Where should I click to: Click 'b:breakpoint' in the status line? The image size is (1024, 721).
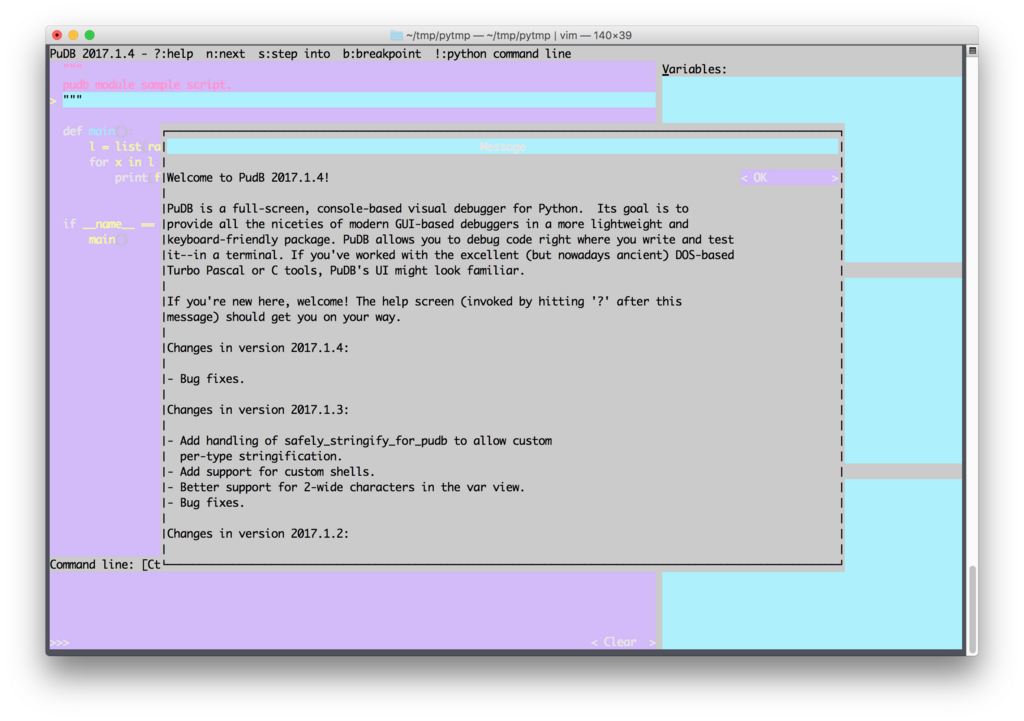[382, 54]
